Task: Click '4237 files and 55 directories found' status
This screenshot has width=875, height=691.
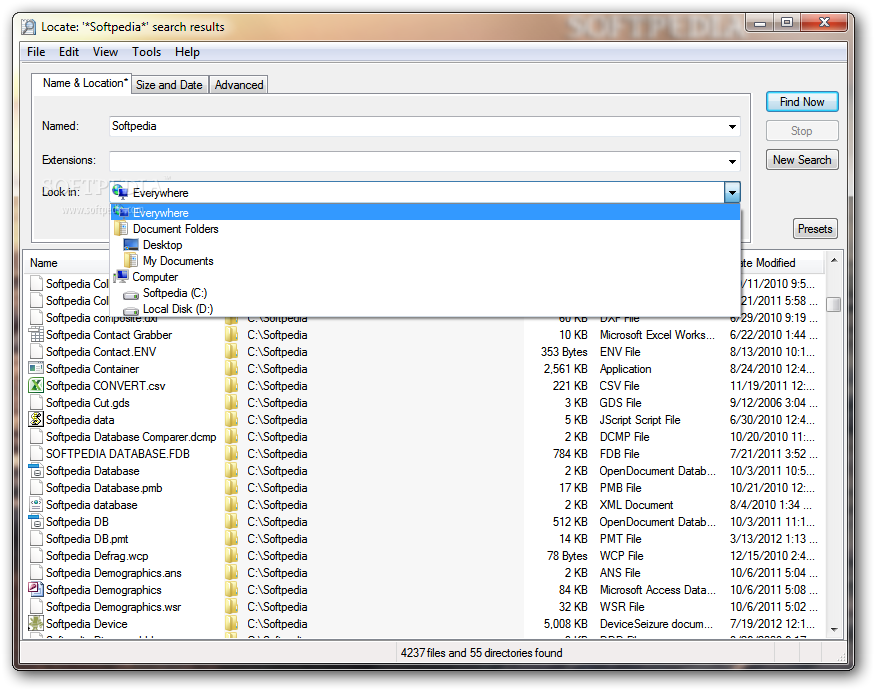Action: [x=482, y=652]
